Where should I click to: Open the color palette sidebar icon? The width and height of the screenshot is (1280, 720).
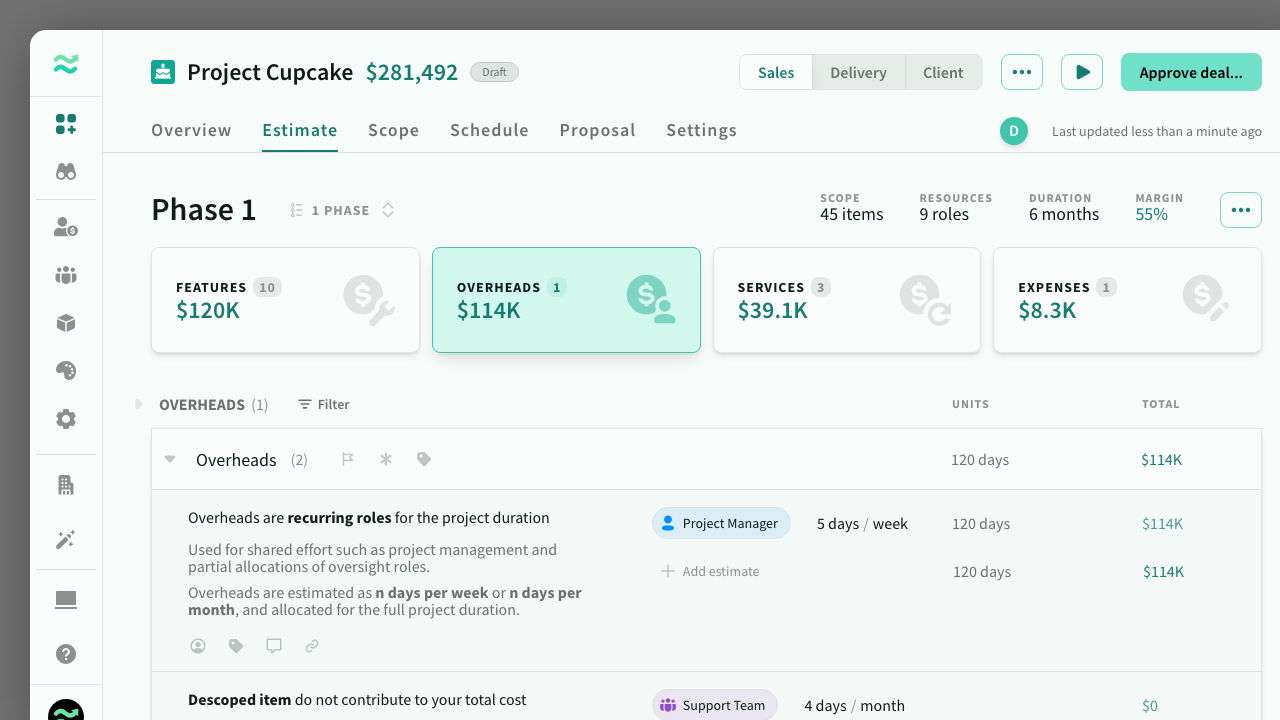(66, 371)
